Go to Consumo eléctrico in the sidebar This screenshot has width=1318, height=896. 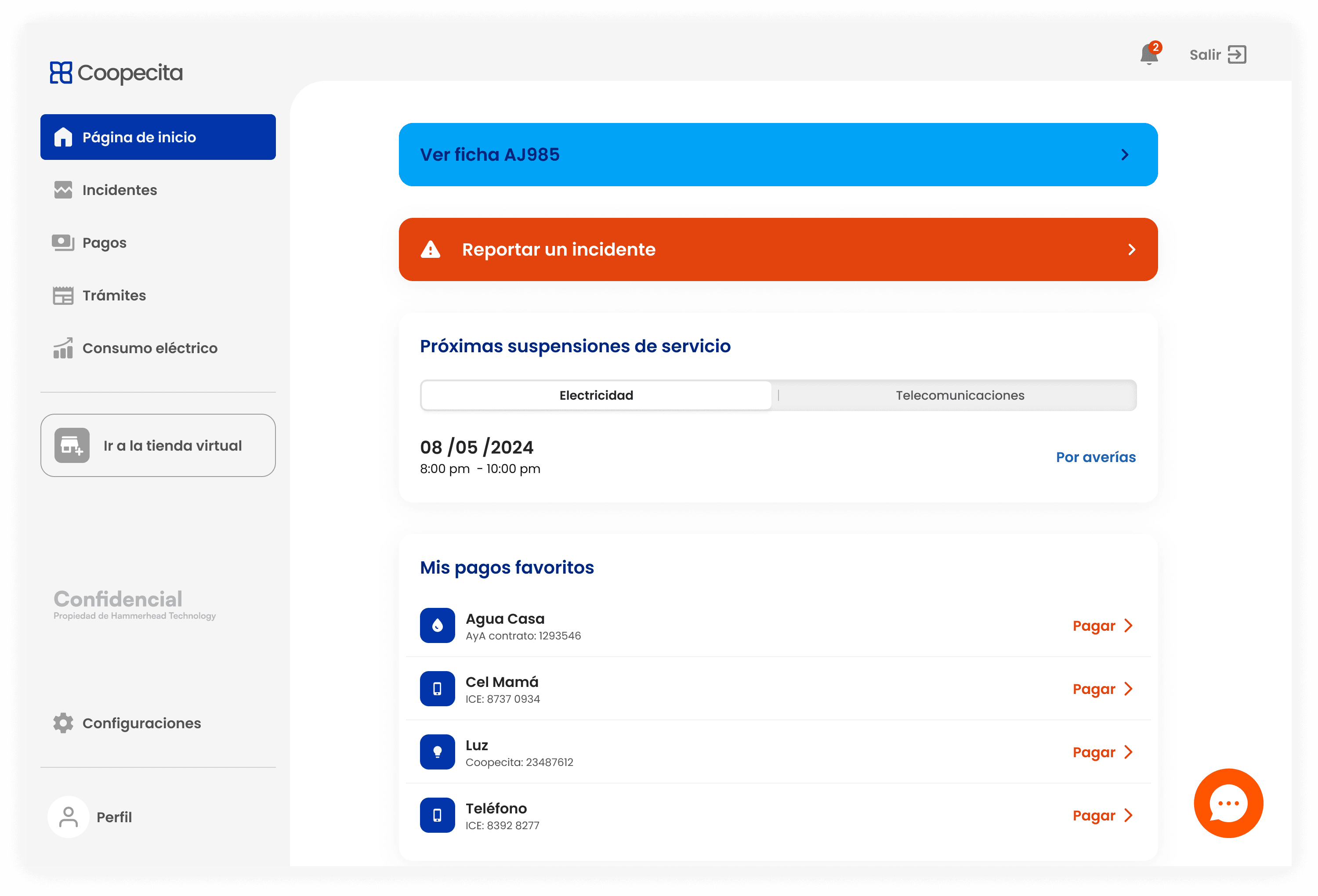pos(150,348)
